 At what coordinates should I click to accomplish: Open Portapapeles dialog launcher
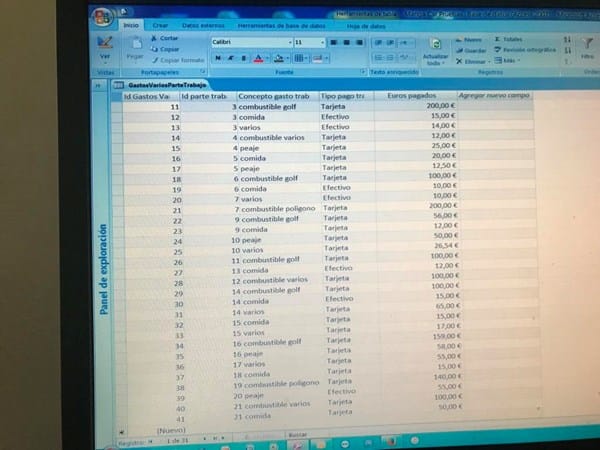(203, 72)
